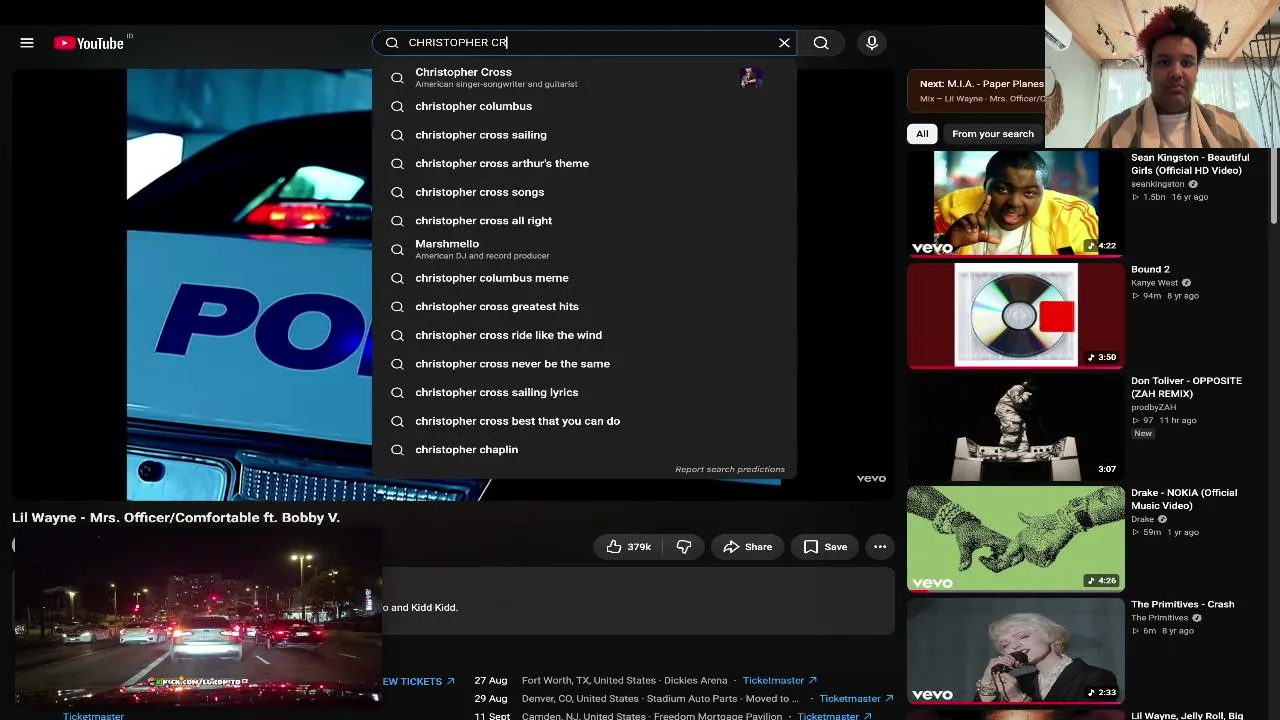Choose 'christopher cross sailing lyrics' suggestion

click(x=584, y=392)
